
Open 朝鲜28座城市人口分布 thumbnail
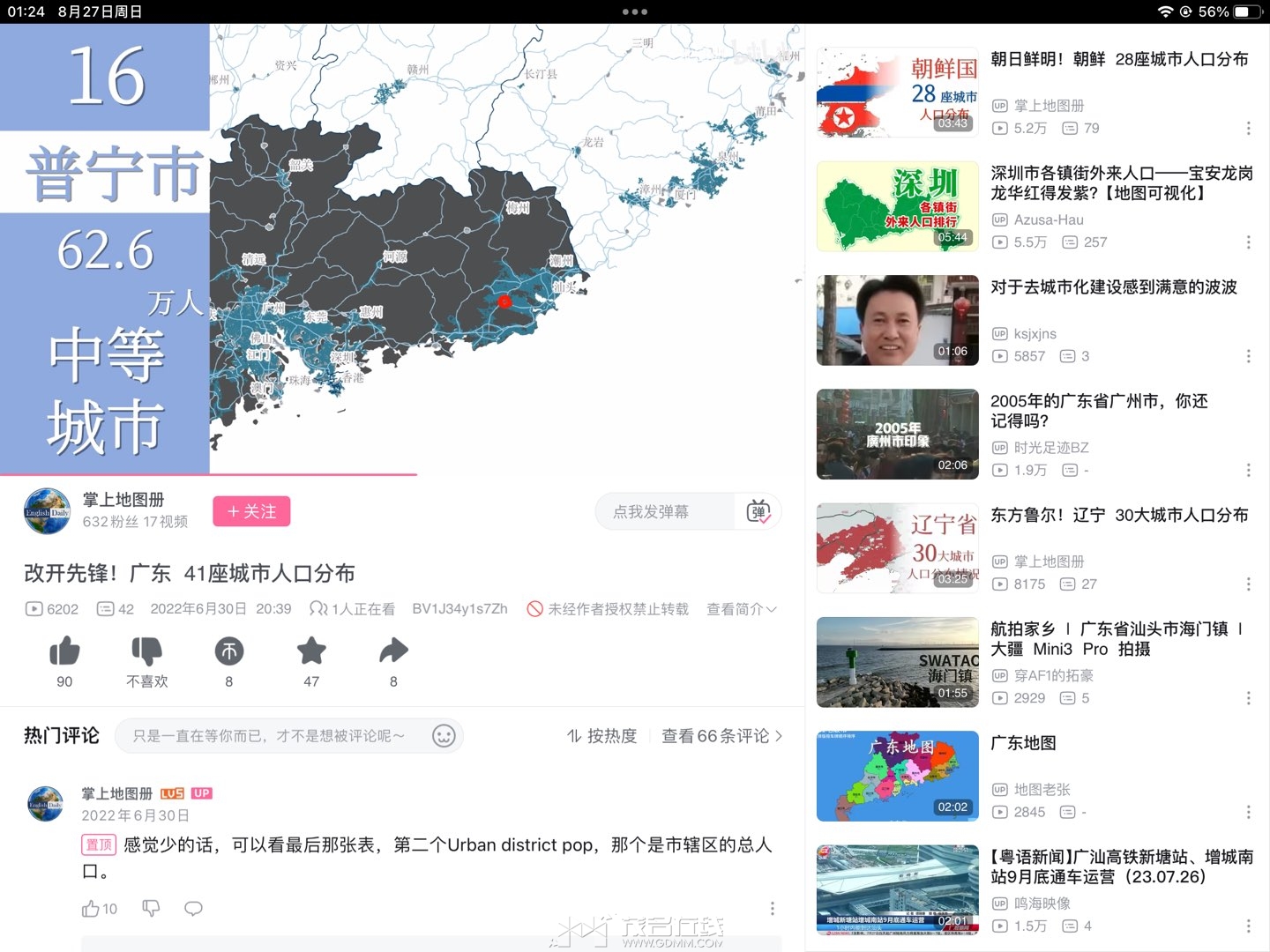pos(898,93)
